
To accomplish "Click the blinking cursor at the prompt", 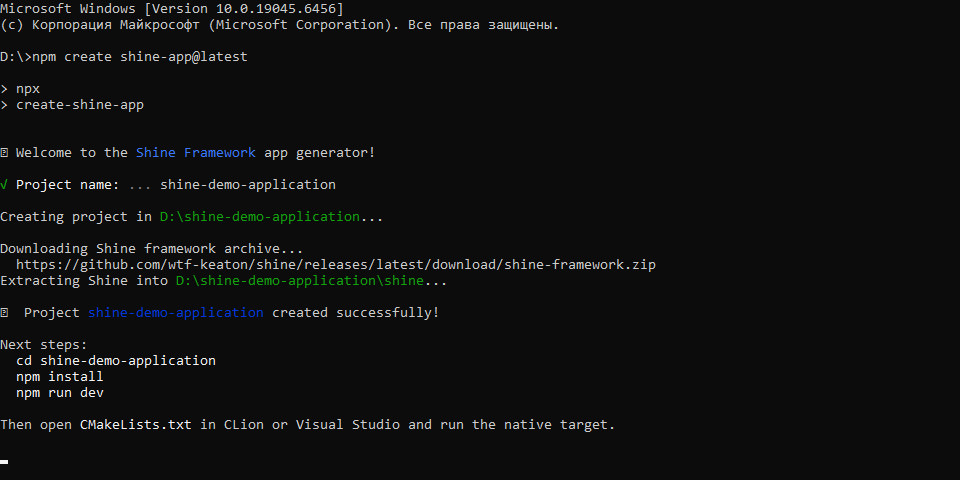I will pyautogui.click(x=4, y=462).
